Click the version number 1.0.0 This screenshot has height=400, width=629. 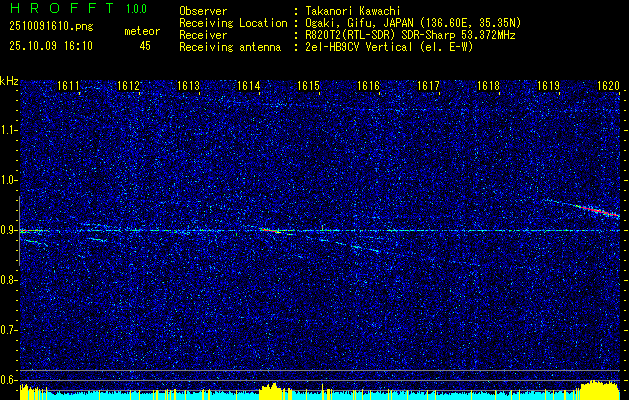[x=136, y=8]
